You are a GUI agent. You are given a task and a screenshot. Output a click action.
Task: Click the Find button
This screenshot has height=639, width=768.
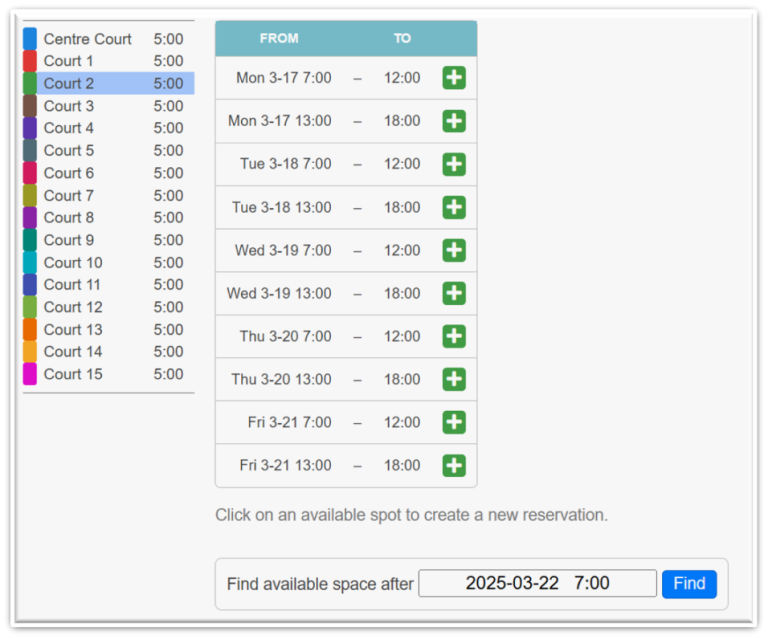689,584
